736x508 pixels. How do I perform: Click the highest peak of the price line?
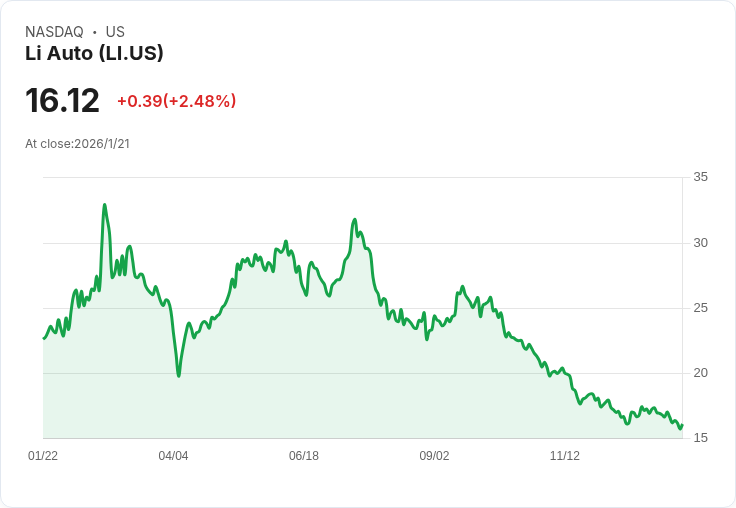[x=104, y=205]
